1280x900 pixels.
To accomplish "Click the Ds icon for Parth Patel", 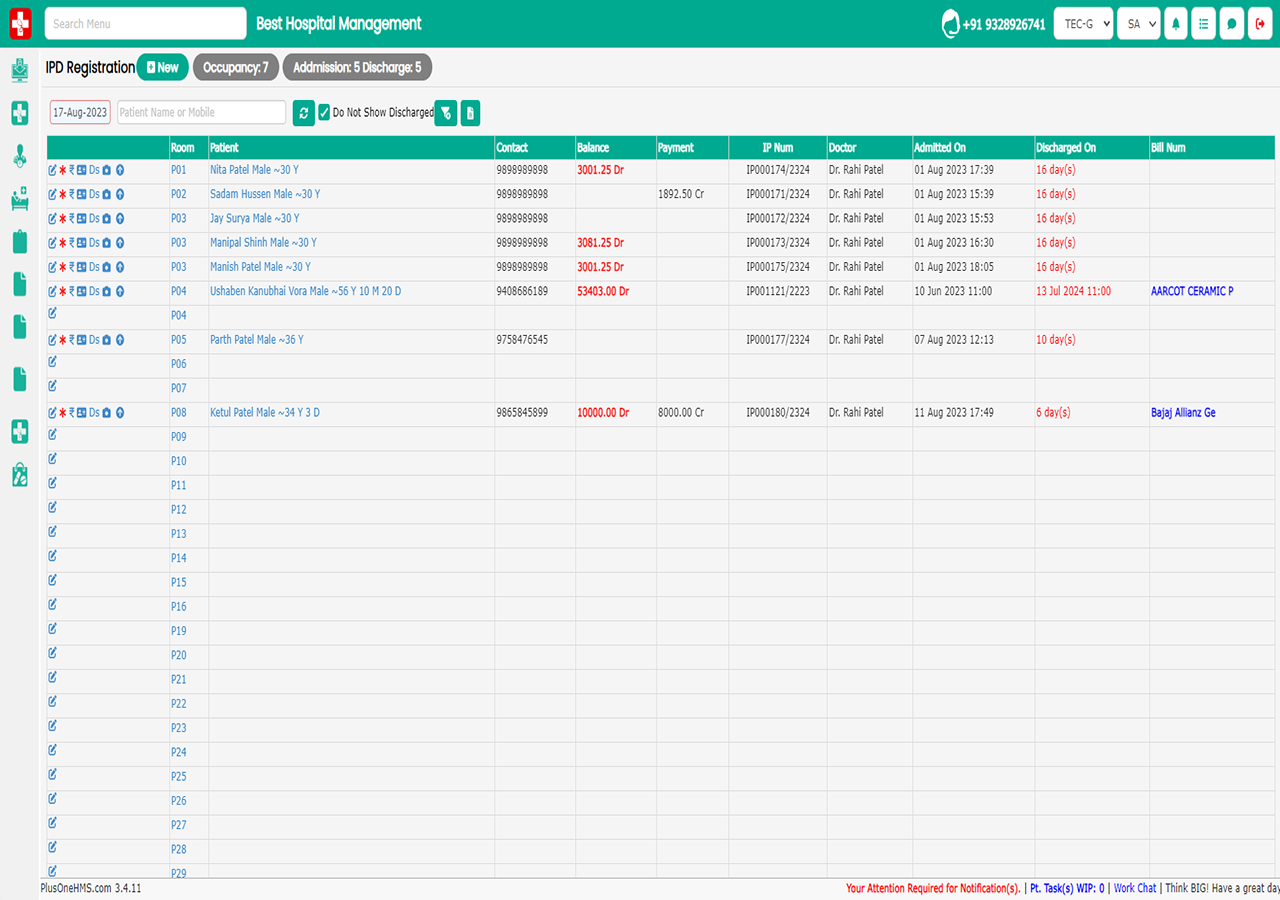I will pos(94,340).
